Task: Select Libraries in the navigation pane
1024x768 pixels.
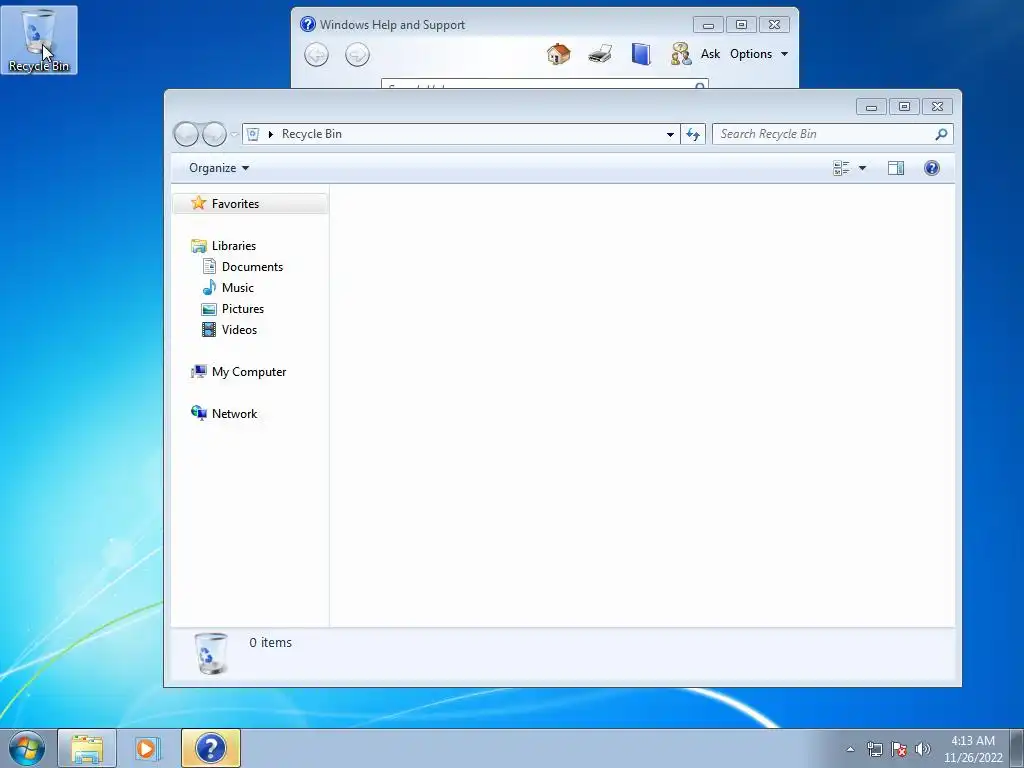Action: 234,246
